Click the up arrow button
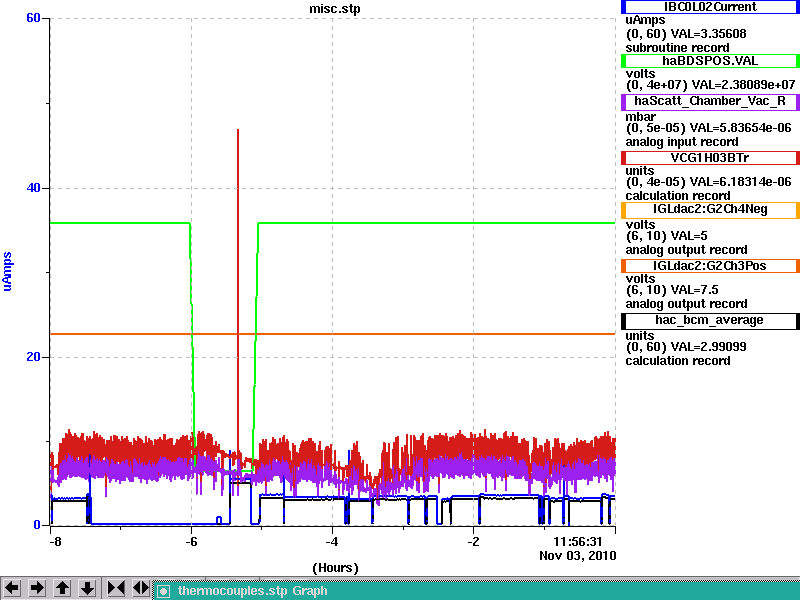This screenshot has width=800, height=600. tap(63, 588)
